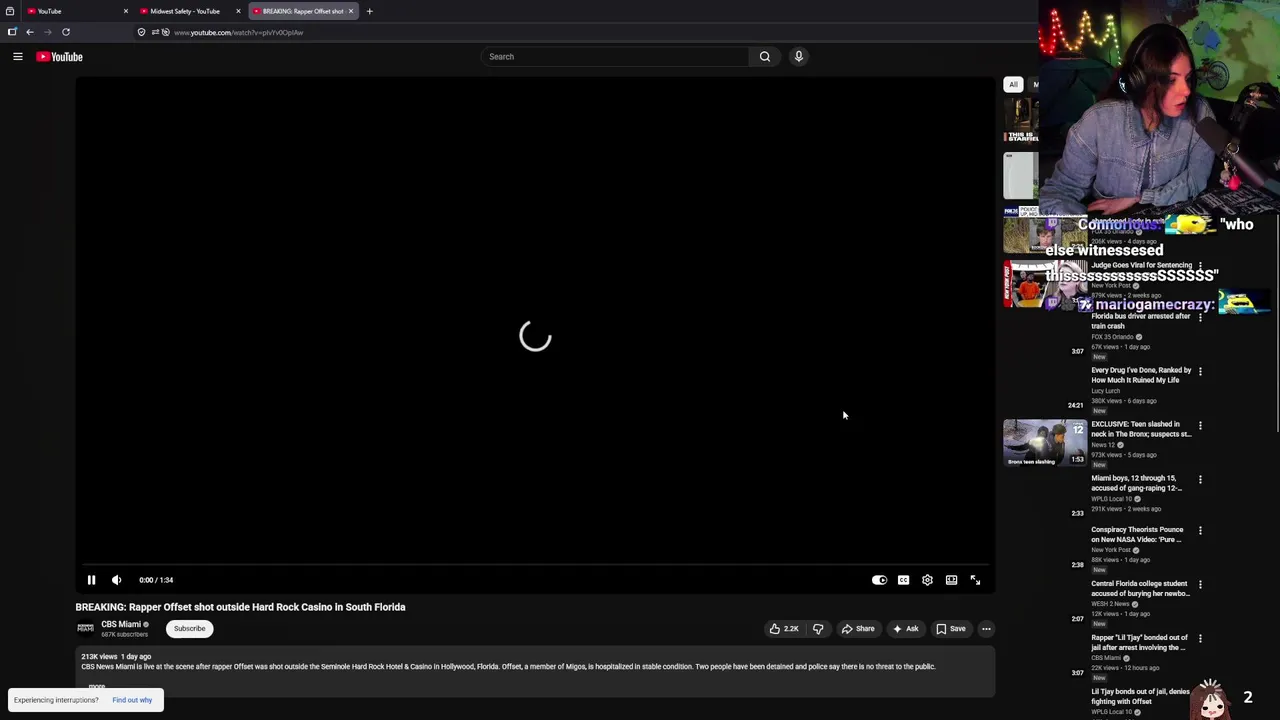Open the Ask button under the video

[906, 629]
